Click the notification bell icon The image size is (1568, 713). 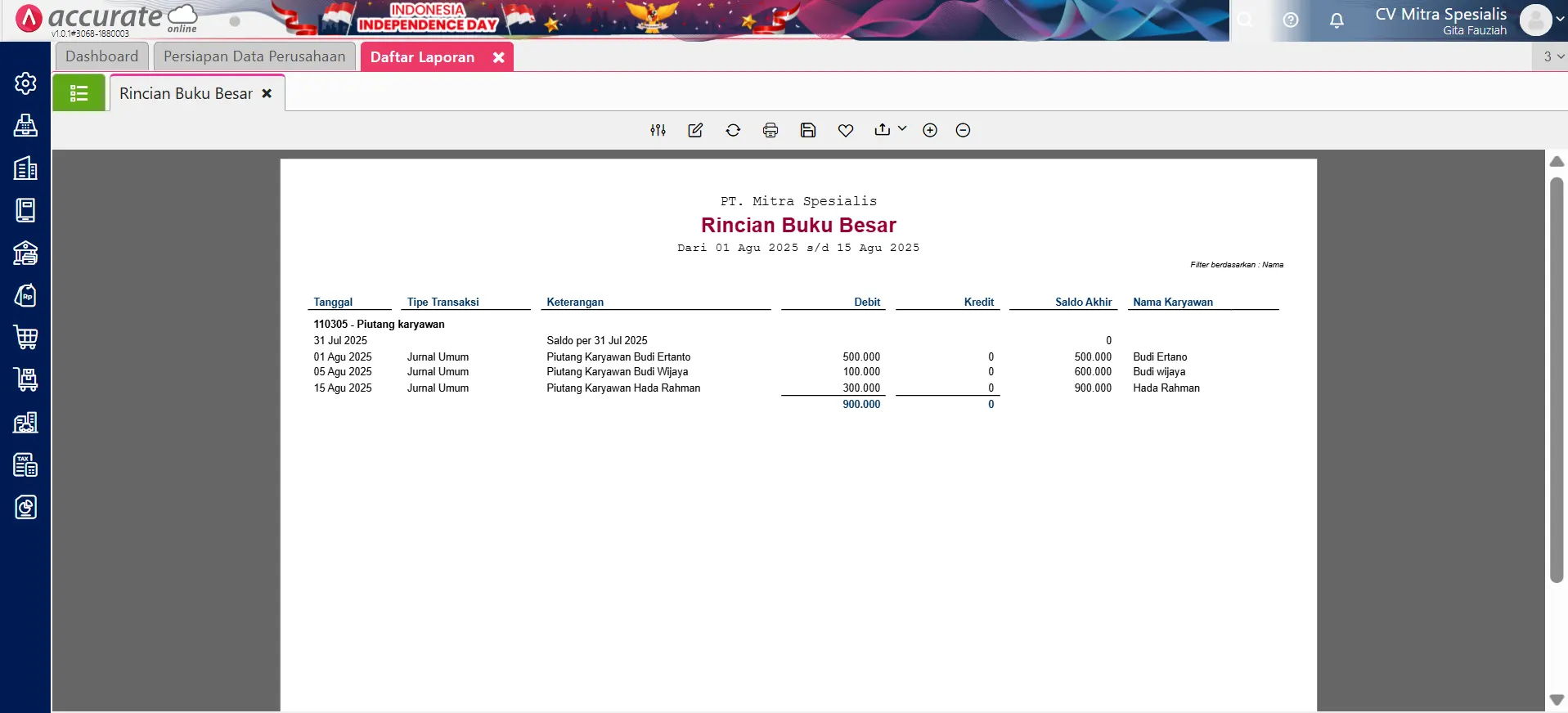1337,20
